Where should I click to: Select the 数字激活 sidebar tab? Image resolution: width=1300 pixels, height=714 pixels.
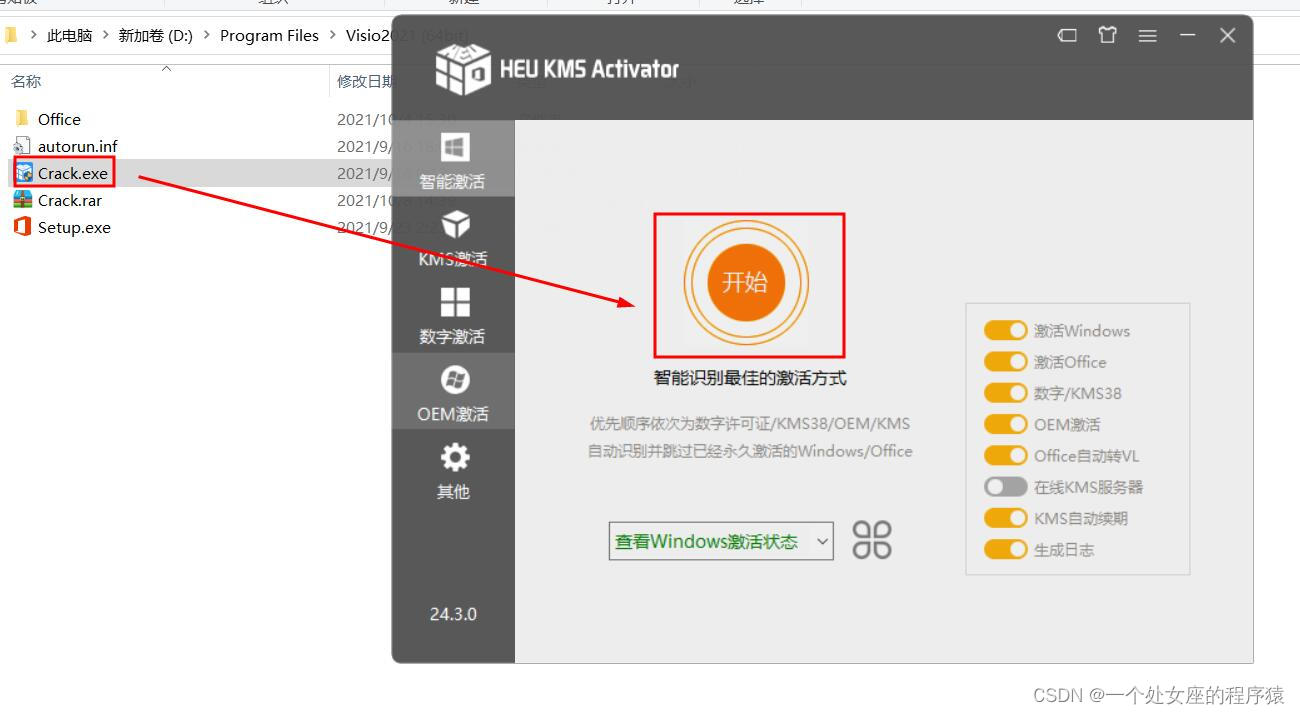tap(453, 314)
